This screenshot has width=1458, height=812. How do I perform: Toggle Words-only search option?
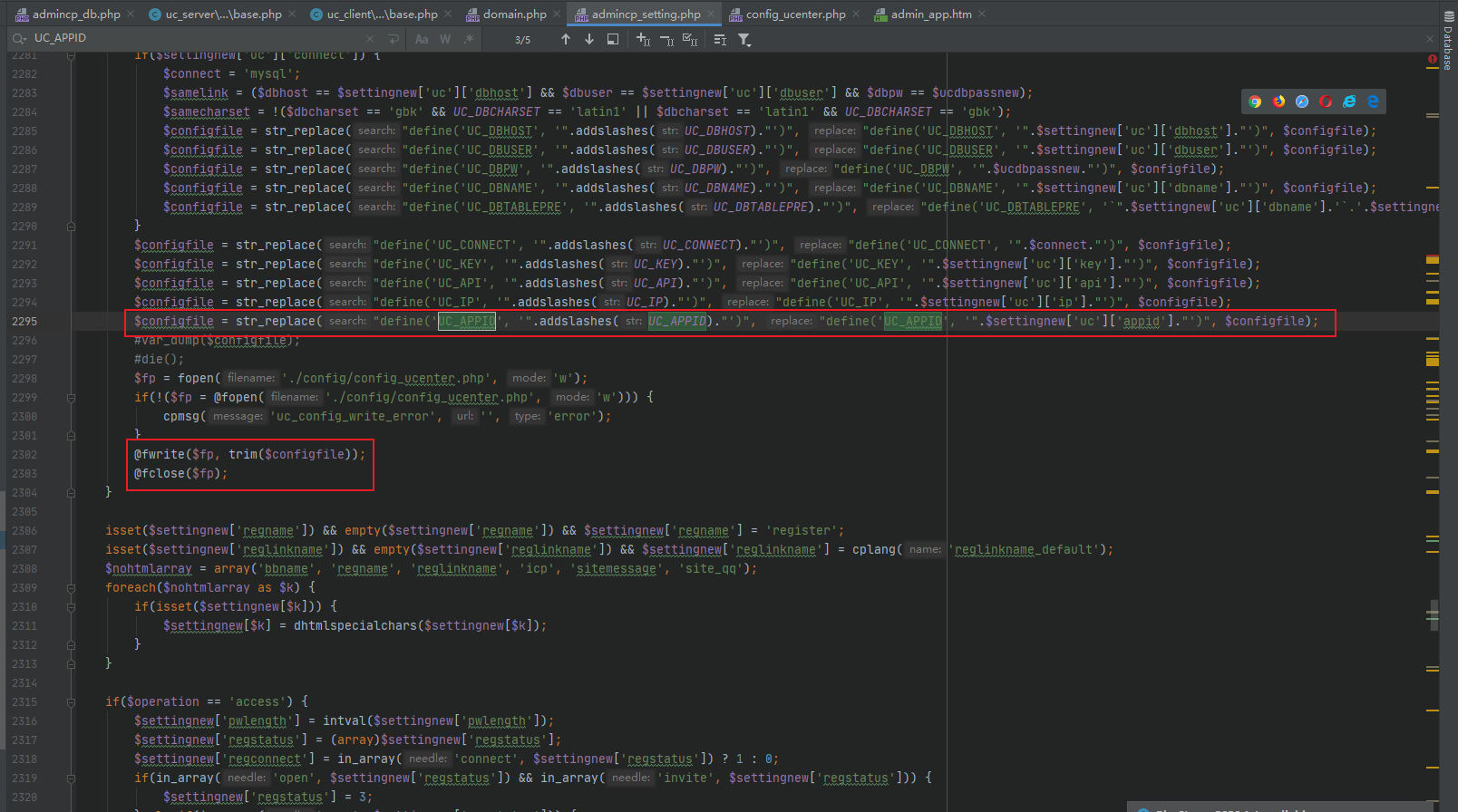coord(445,39)
